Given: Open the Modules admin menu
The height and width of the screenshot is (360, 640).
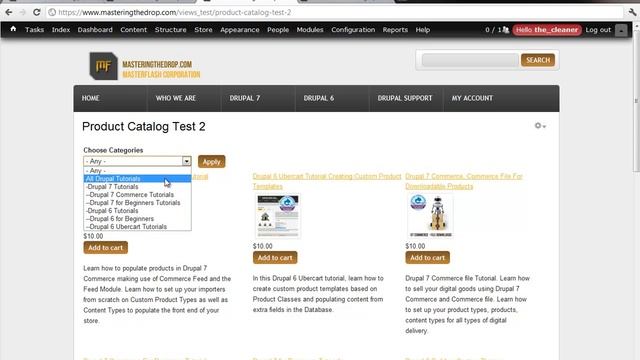Looking at the screenshot, I should pos(310,30).
